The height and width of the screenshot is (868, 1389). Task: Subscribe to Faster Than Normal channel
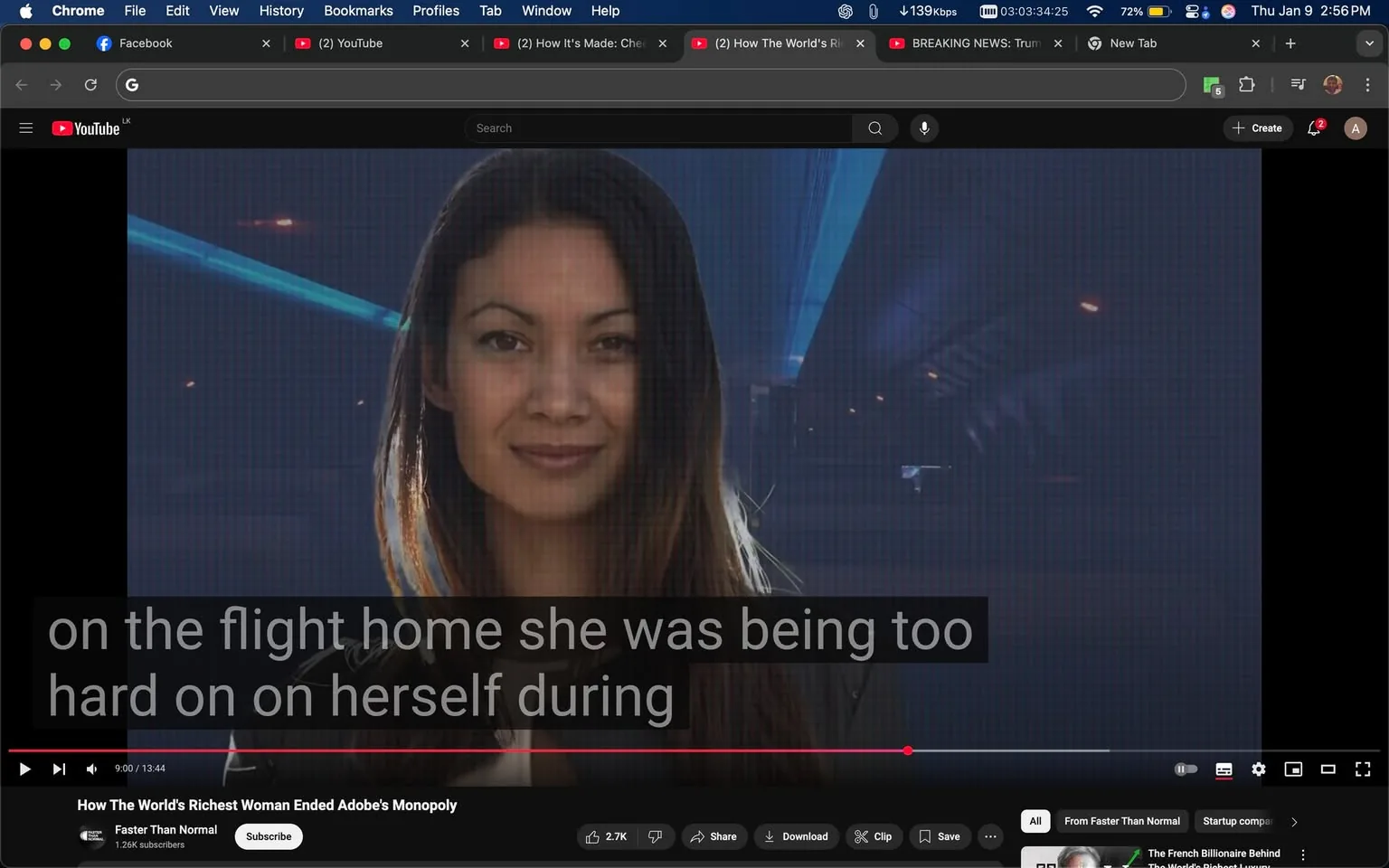pyautogui.click(x=268, y=836)
